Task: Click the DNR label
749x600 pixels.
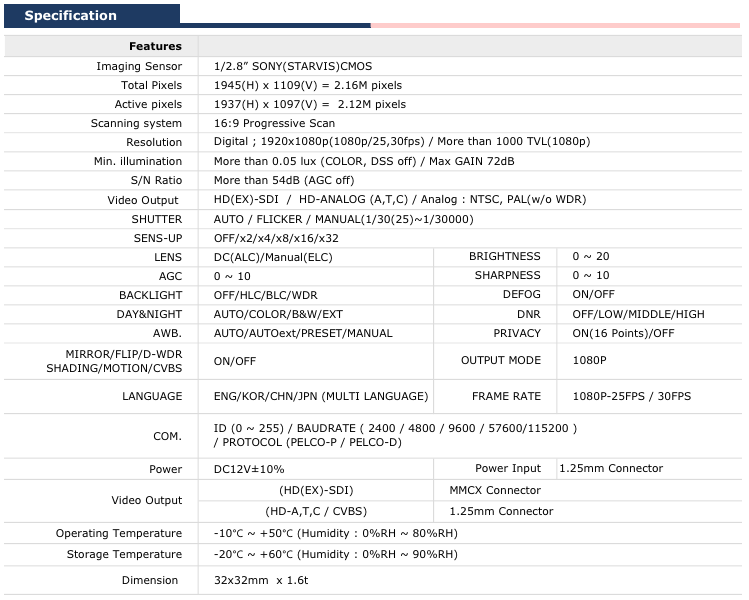Action: click(529, 315)
